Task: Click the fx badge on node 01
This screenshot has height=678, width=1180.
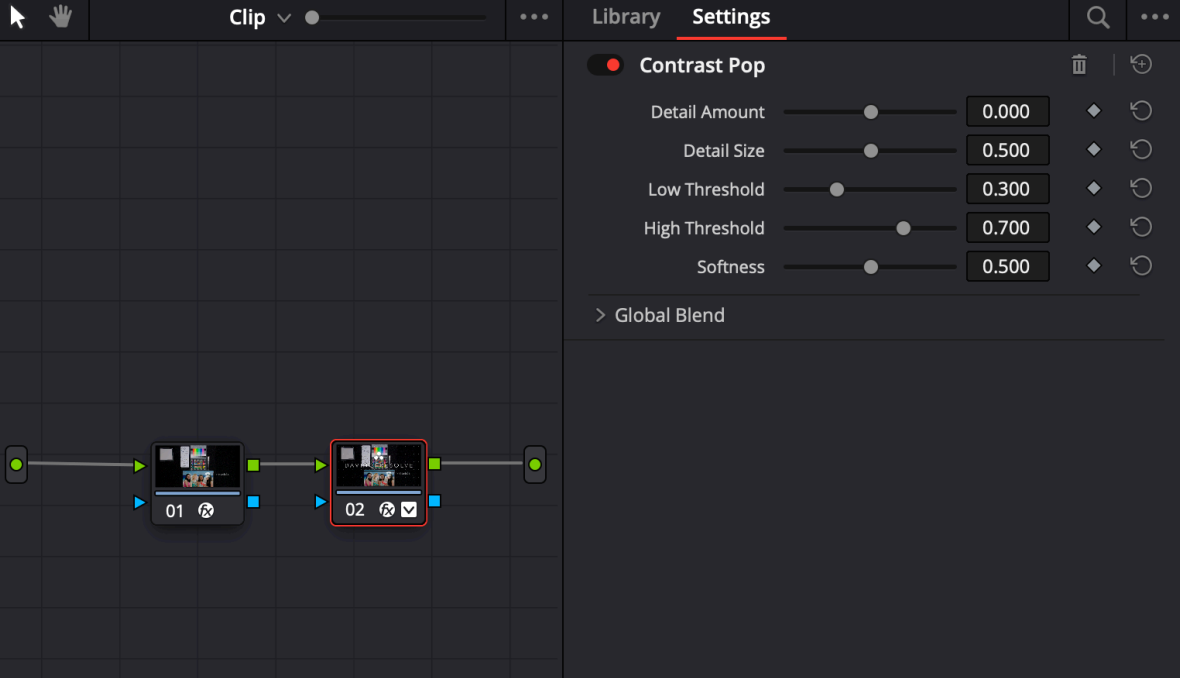Action: point(206,510)
